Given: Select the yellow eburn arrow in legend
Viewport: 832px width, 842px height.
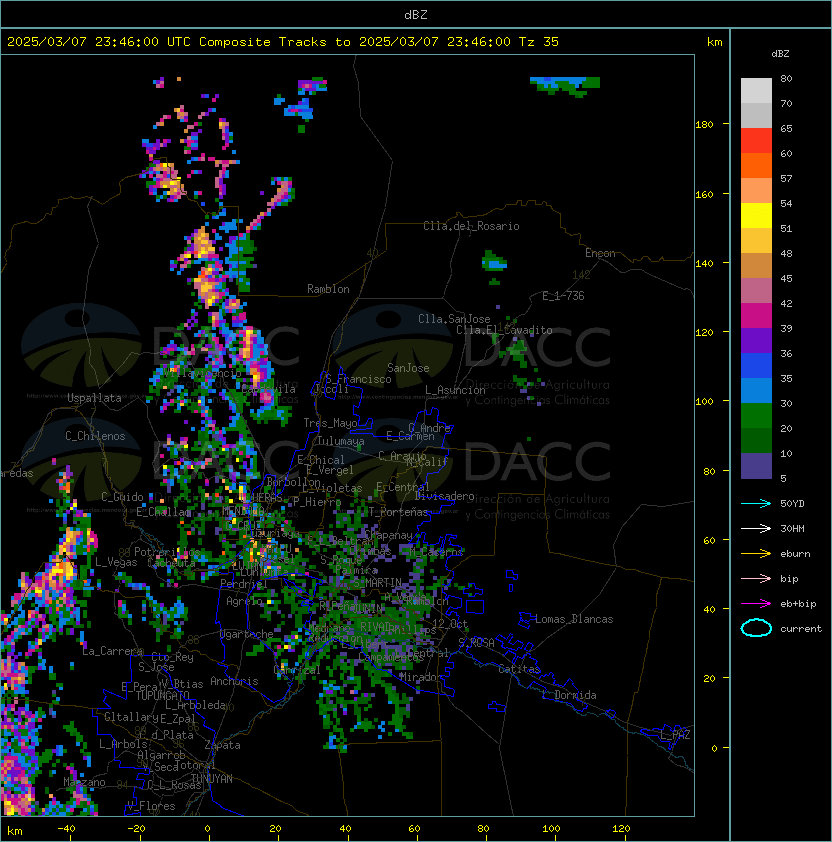Looking at the screenshot, I should pyautogui.click(x=756, y=554).
